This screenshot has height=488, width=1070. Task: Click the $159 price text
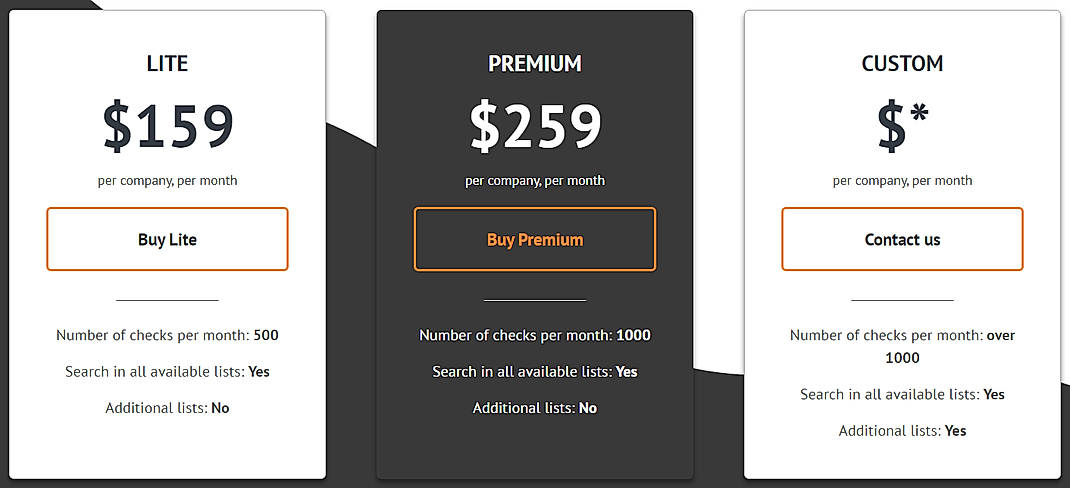(x=168, y=127)
